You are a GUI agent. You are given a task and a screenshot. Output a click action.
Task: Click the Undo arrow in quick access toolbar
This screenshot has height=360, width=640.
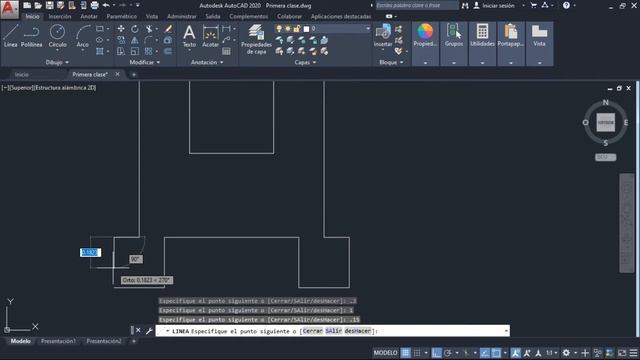106,5
